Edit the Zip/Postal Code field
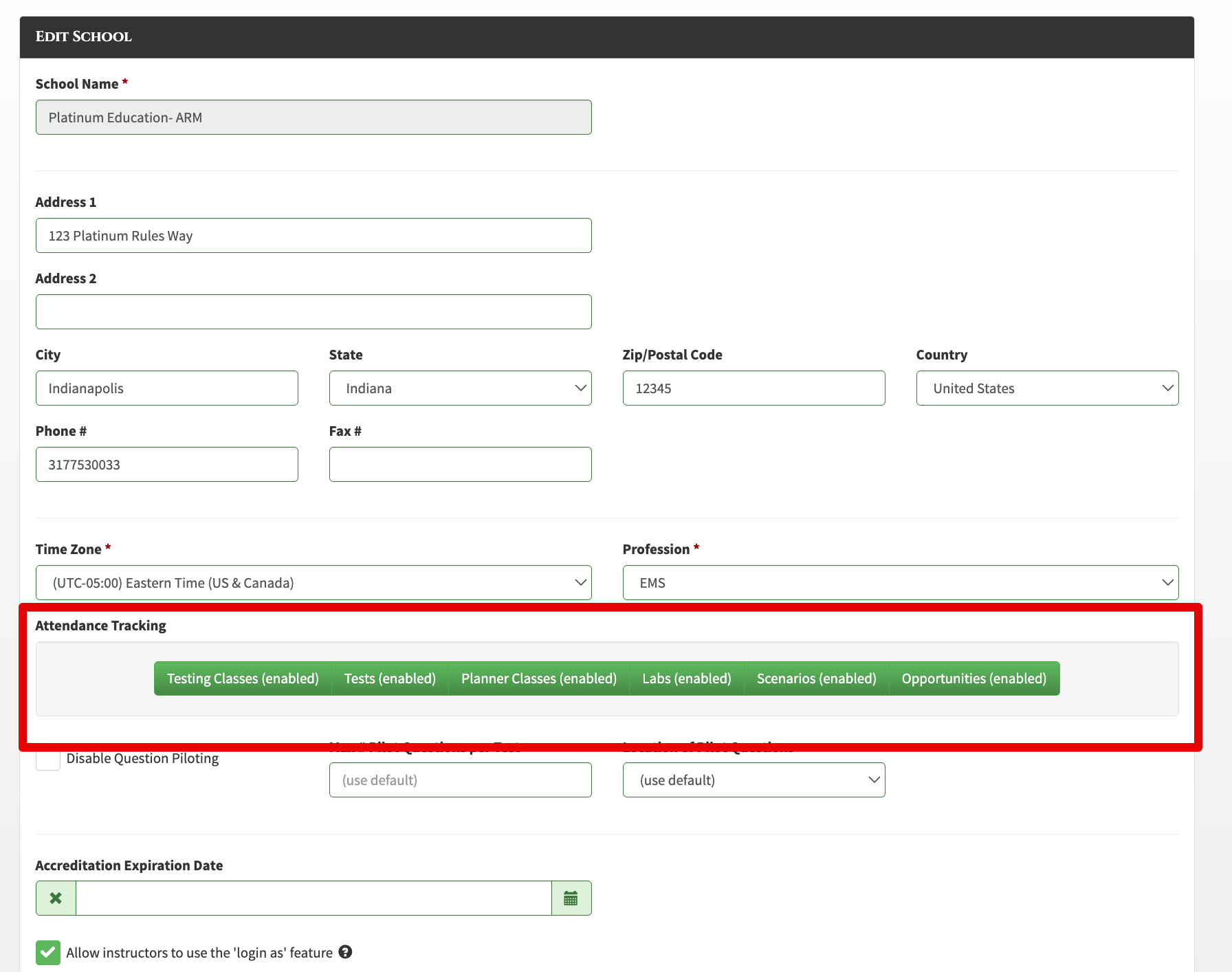Viewport: 1232px width, 972px height. pyautogui.click(x=754, y=388)
